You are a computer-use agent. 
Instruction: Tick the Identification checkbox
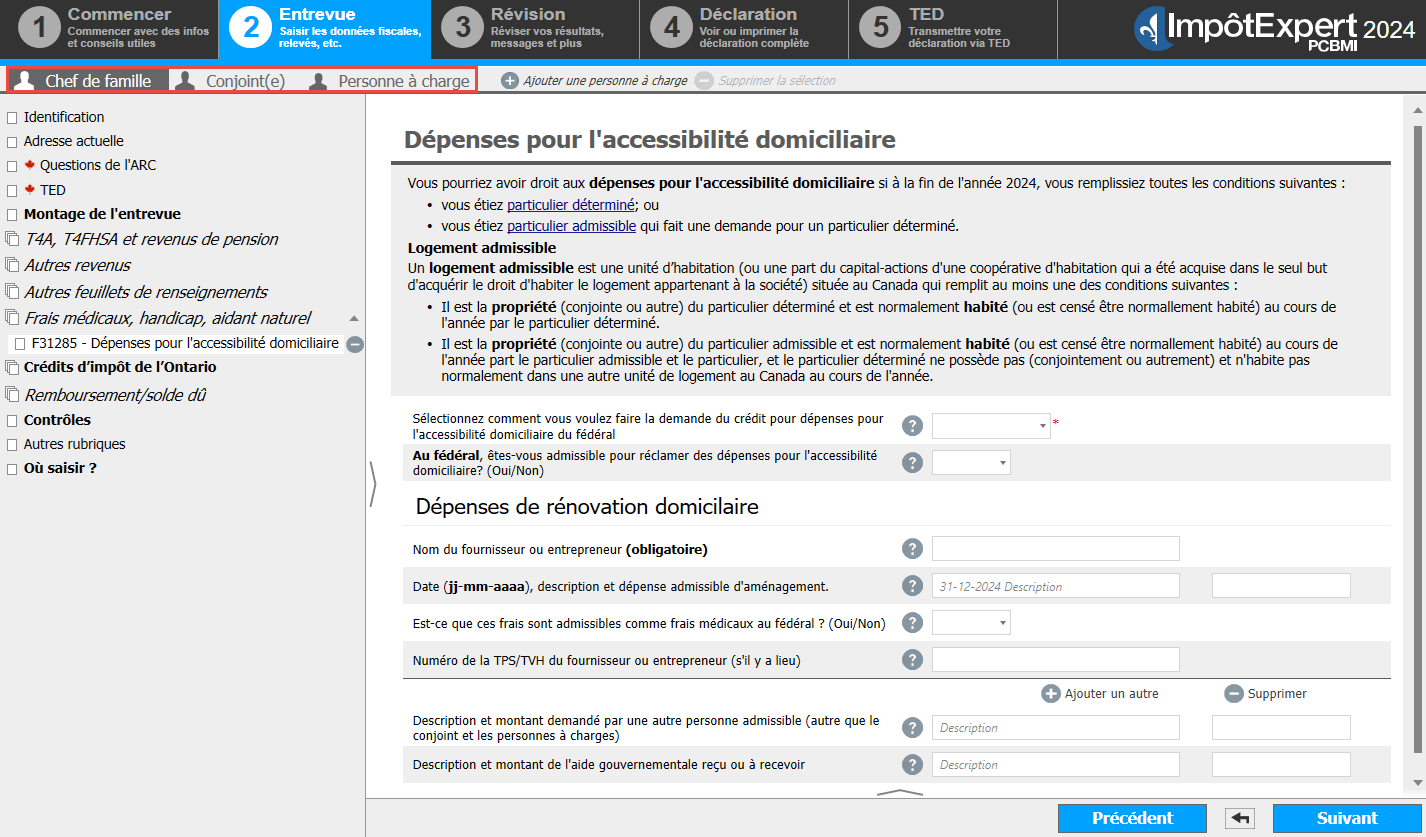[12, 118]
